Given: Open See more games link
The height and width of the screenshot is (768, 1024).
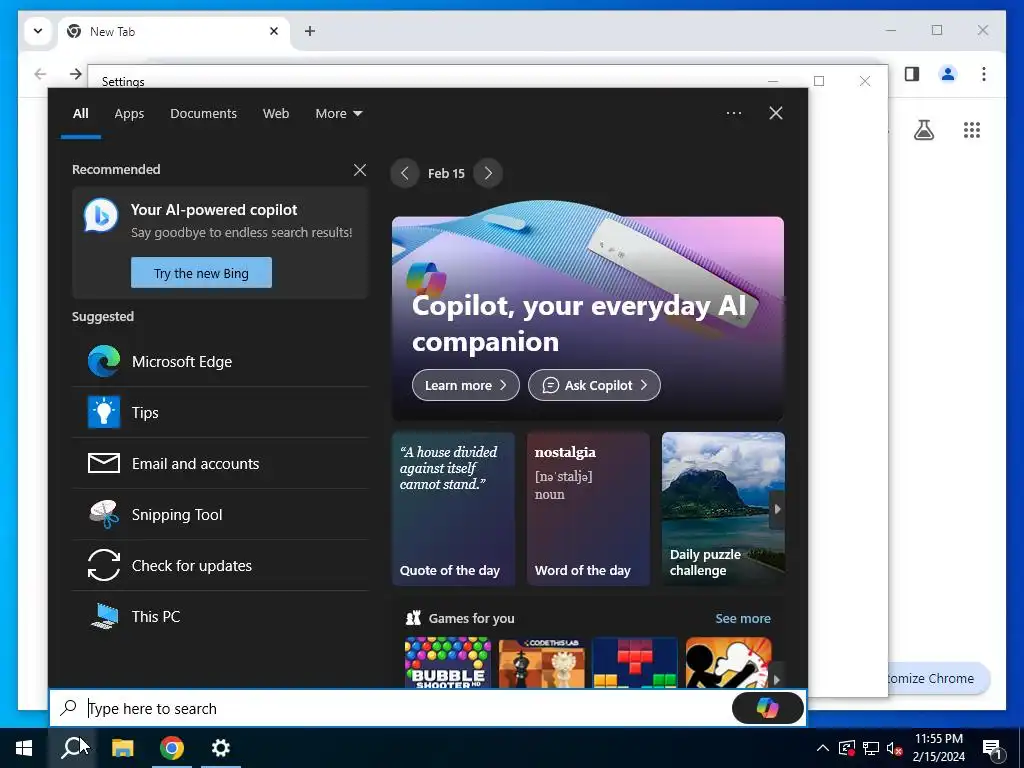Looking at the screenshot, I should [743, 618].
